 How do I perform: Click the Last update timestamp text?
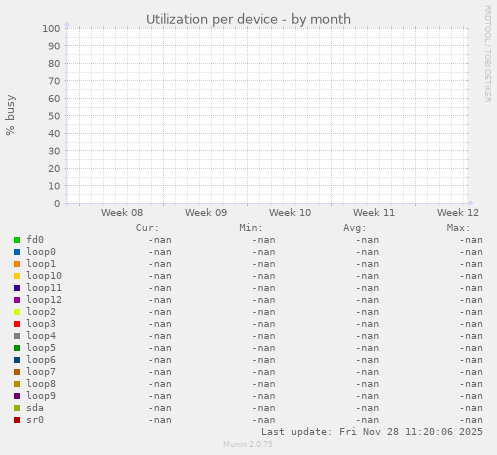pyautogui.click(x=372, y=432)
